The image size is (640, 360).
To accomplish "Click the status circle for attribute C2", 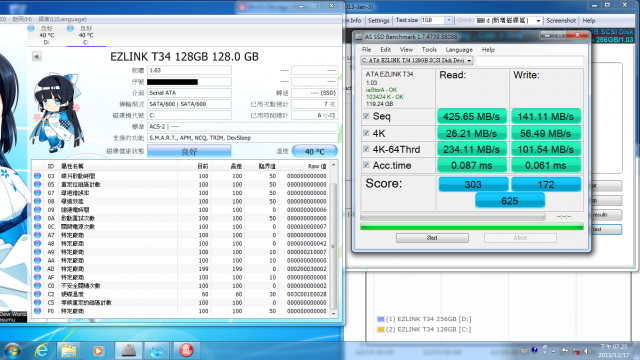I will point(38,294).
